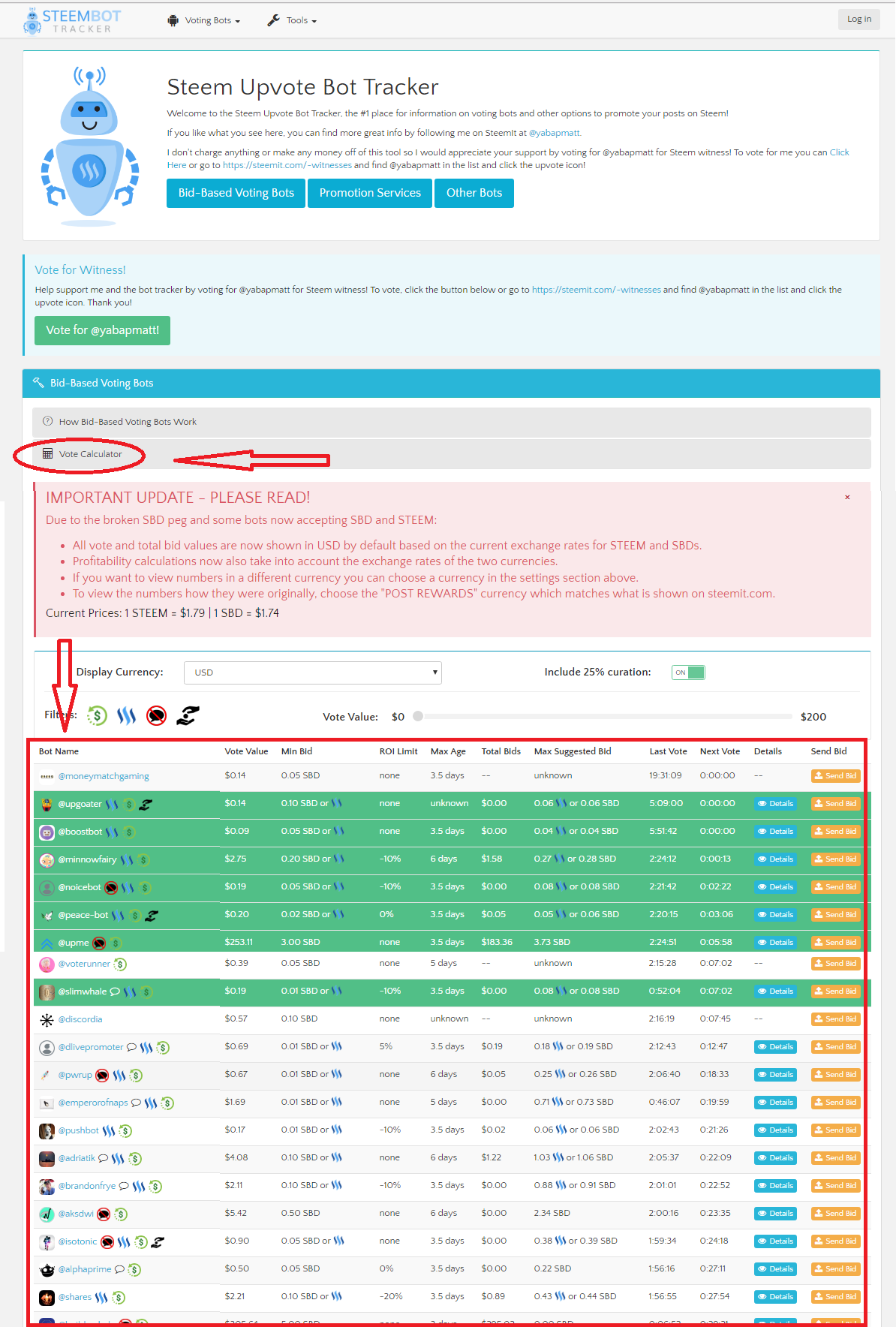This screenshot has width=896, height=1327.
Task: Send Bid to @boostbot
Action: click(x=835, y=832)
